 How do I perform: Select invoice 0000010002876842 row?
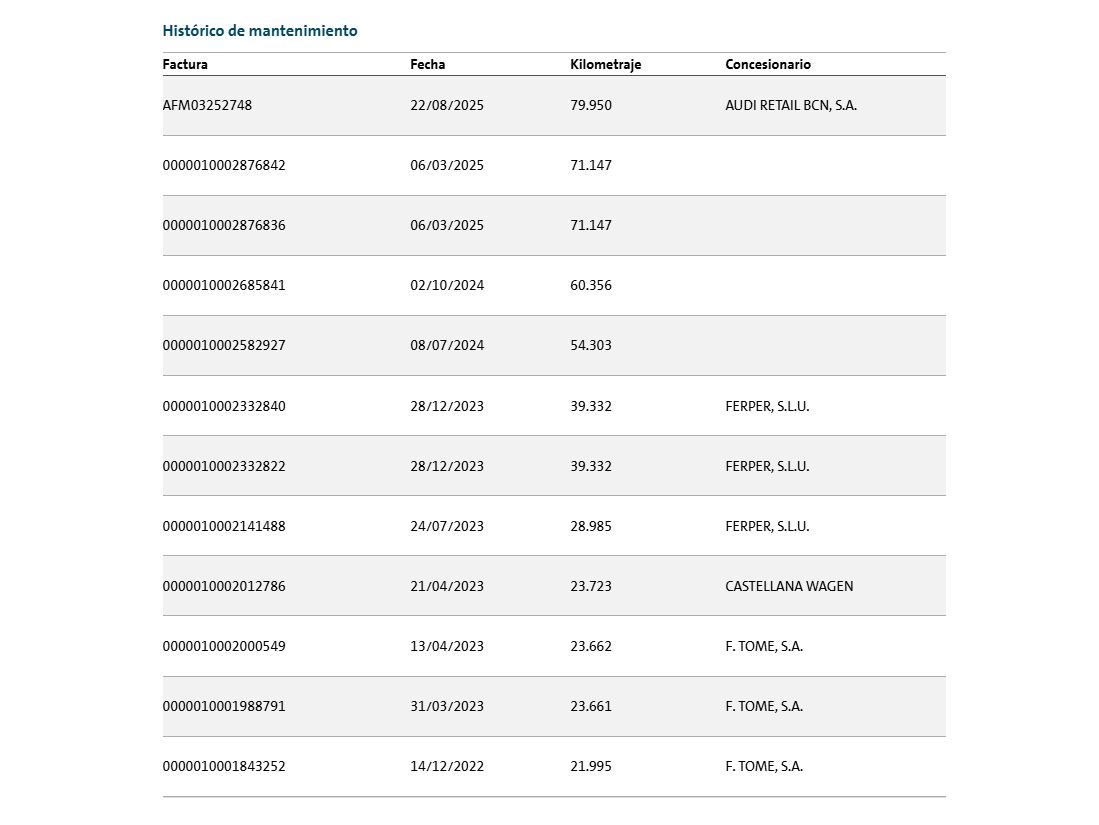click(x=554, y=165)
